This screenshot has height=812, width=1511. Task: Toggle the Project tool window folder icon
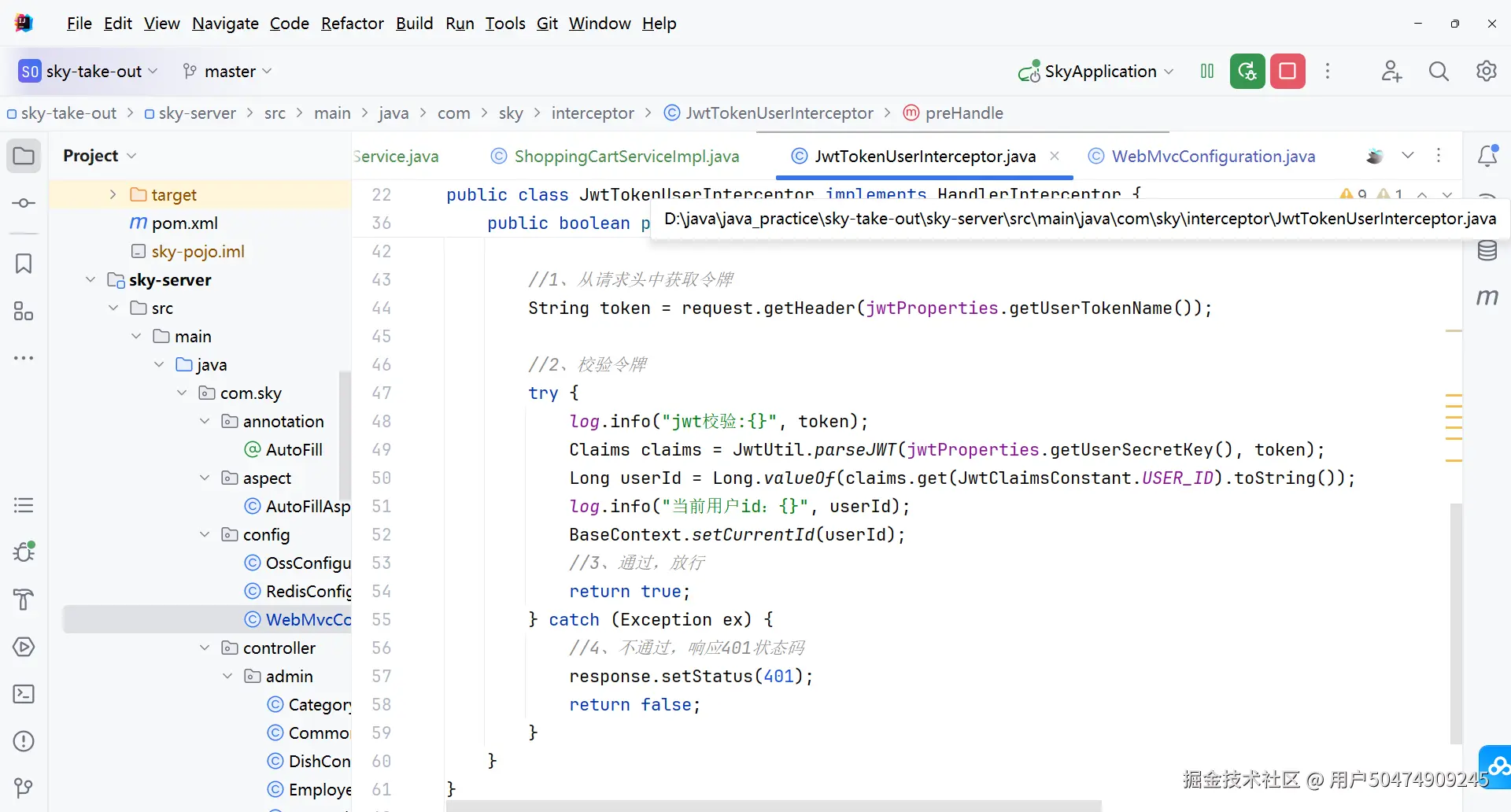24,156
